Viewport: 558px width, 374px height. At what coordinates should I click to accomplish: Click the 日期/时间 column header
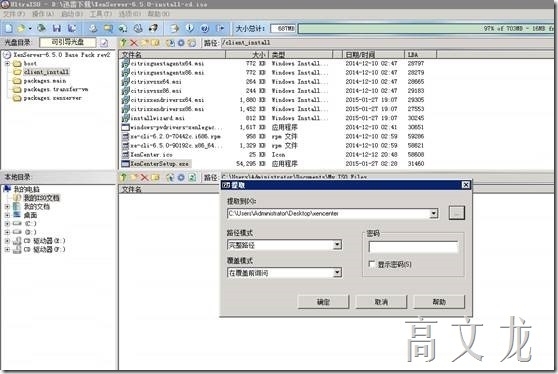coord(374,54)
